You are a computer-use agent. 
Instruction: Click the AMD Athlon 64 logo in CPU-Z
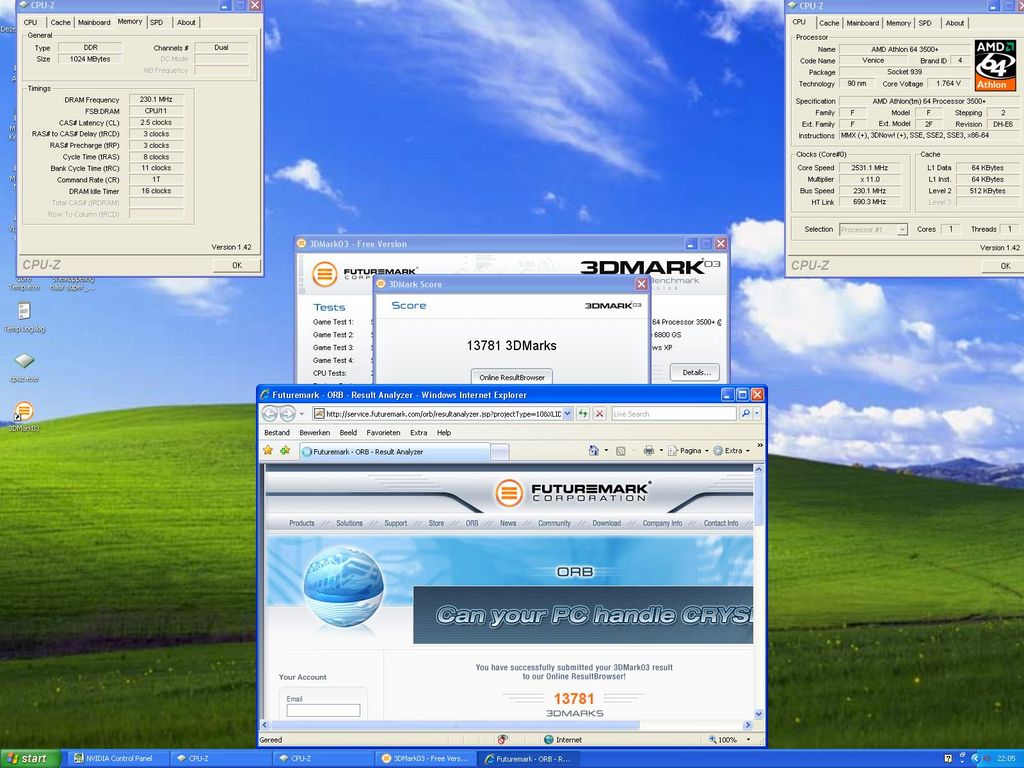[995, 65]
